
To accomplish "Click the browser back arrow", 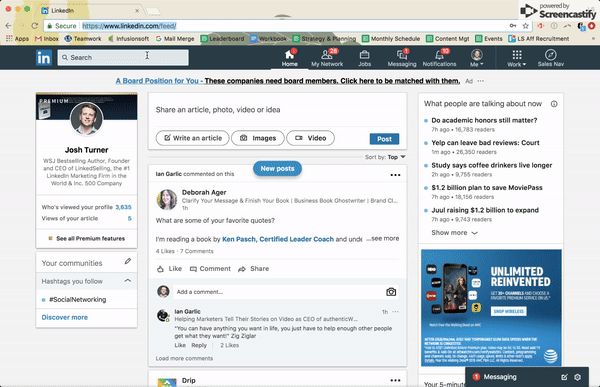I will [x=8, y=26].
